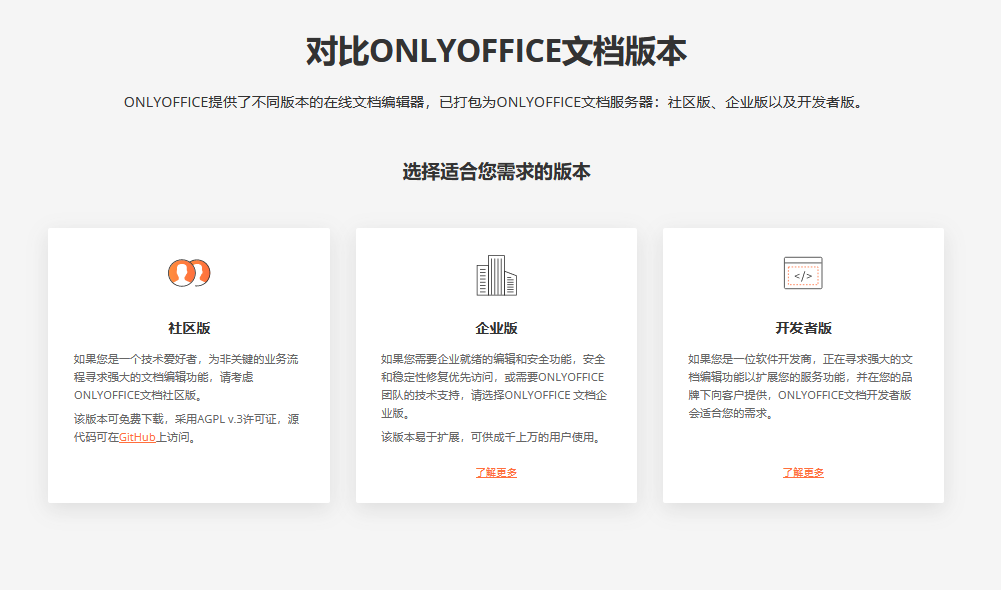
Task: Click the Enterprise edition building icon
Action: (x=496, y=275)
